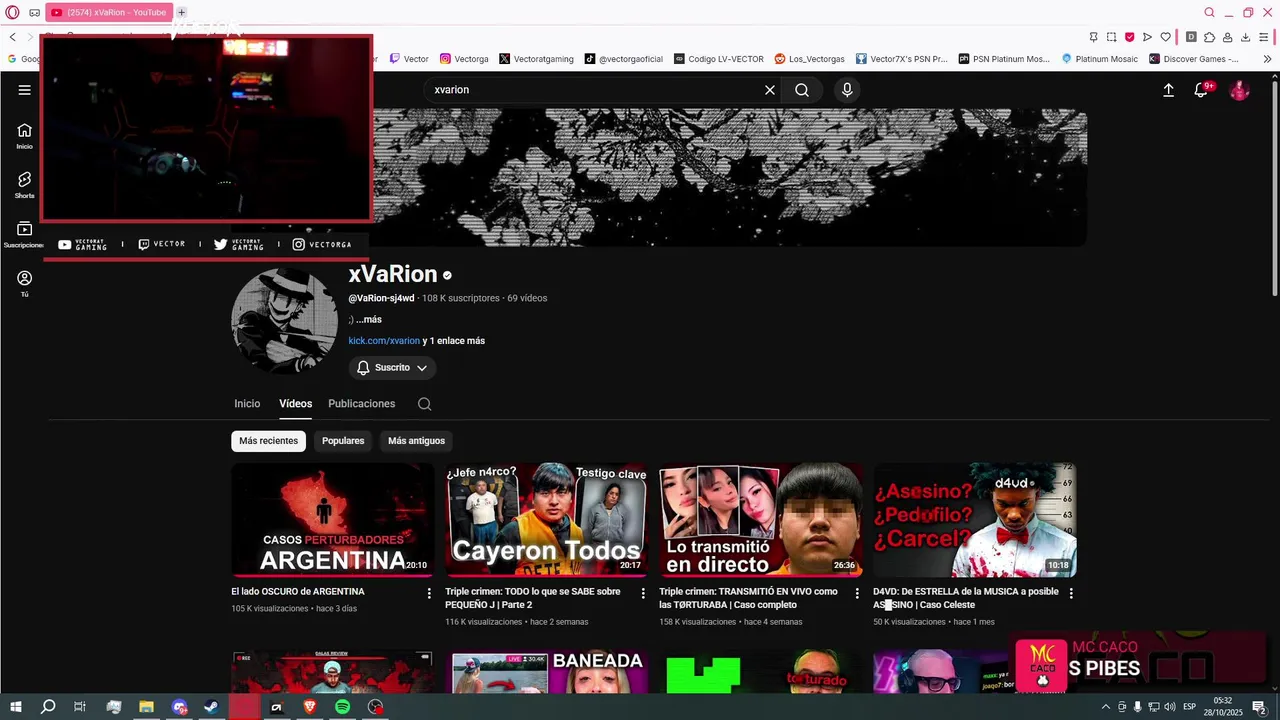Open the Discover Games bookmark
The height and width of the screenshot is (720, 1280).
coord(1194,59)
